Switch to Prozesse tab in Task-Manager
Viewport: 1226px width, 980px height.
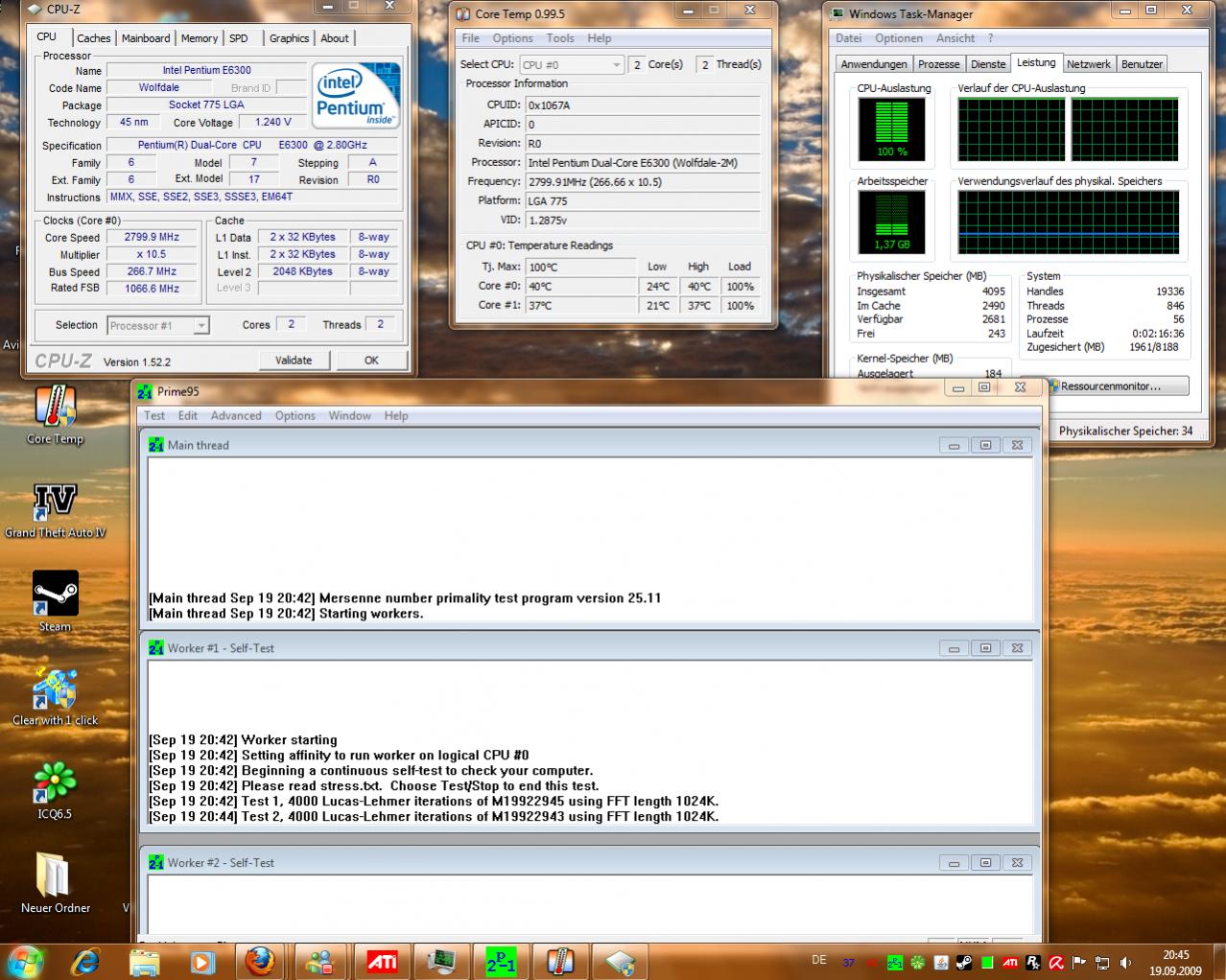tap(938, 64)
